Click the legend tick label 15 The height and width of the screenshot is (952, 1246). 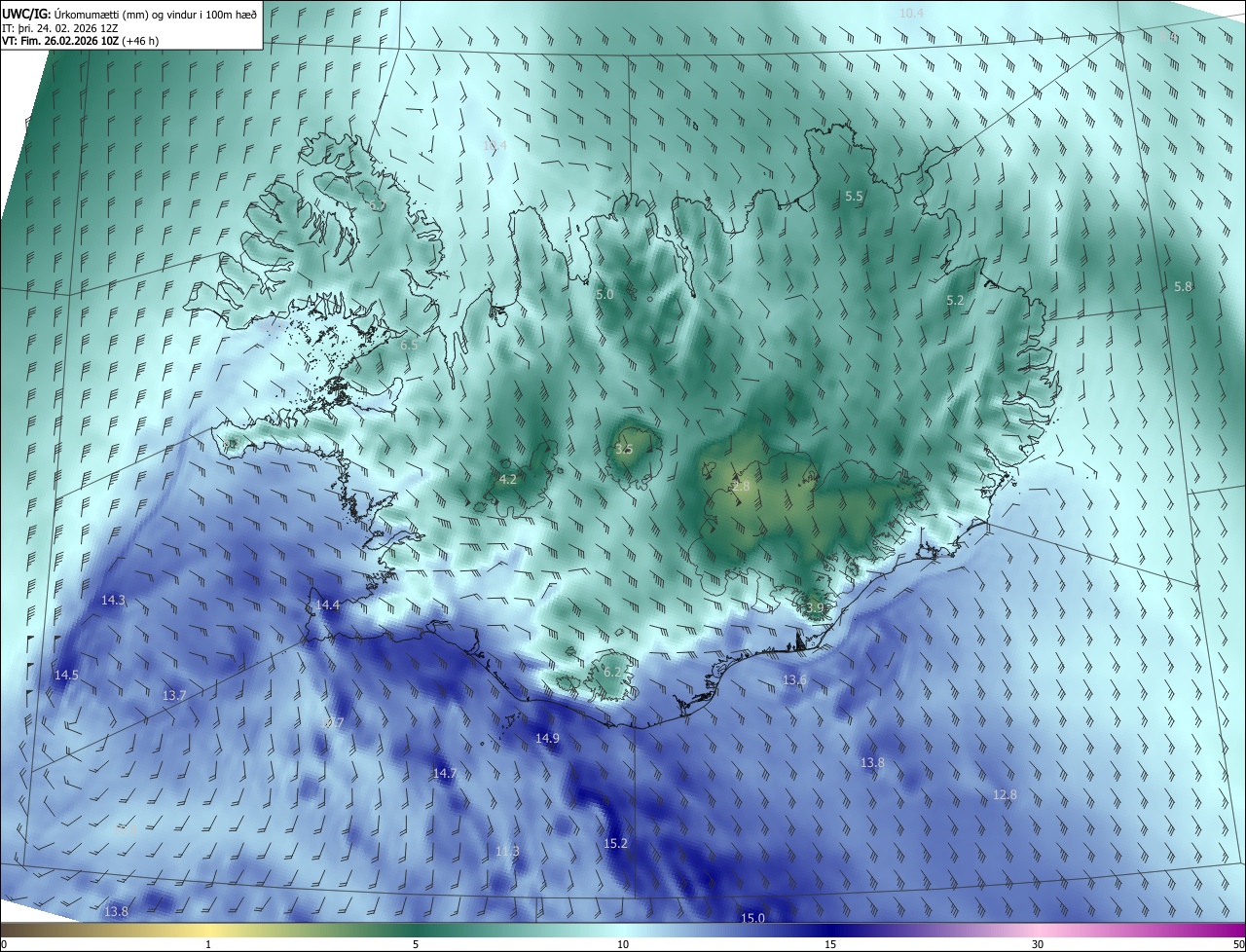click(x=830, y=944)
